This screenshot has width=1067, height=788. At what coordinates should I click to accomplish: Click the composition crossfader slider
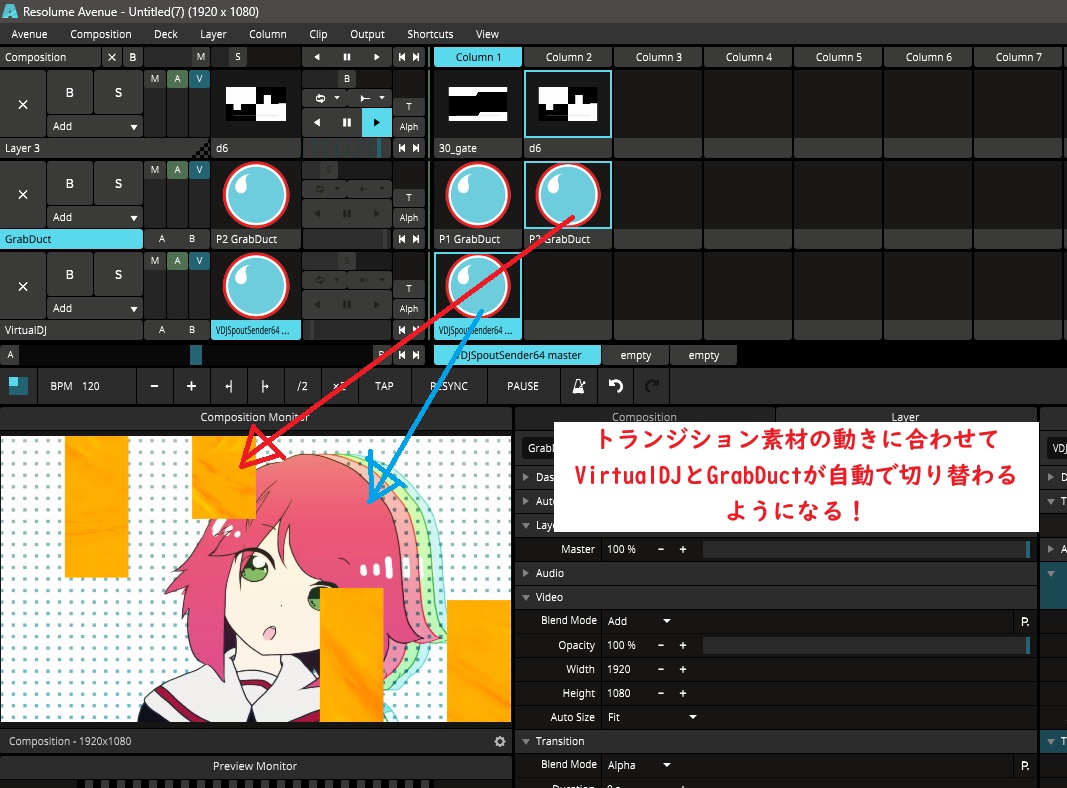click(x=195, y=355)
